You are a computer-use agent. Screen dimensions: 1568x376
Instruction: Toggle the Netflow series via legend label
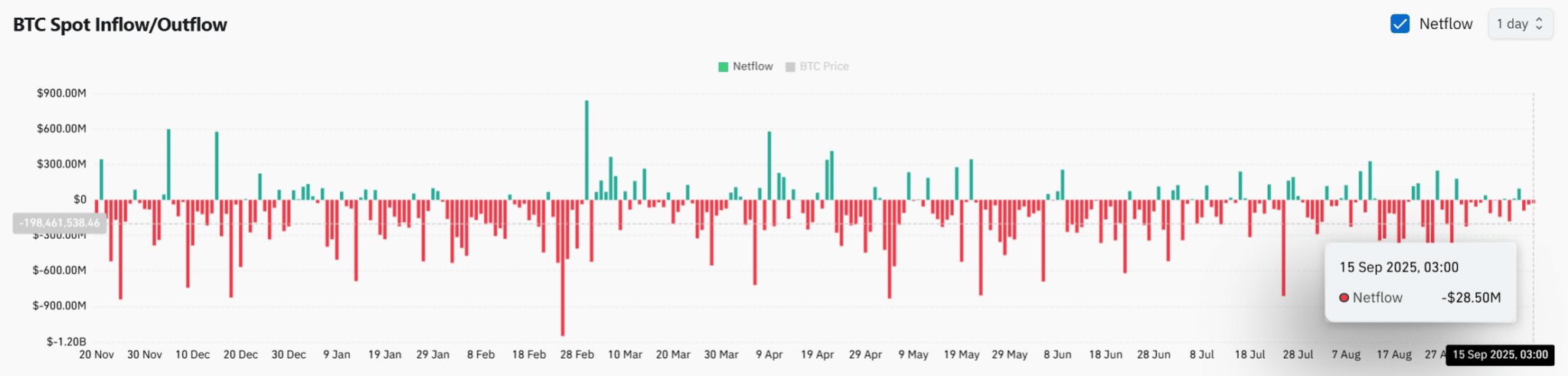coord(753,67)
